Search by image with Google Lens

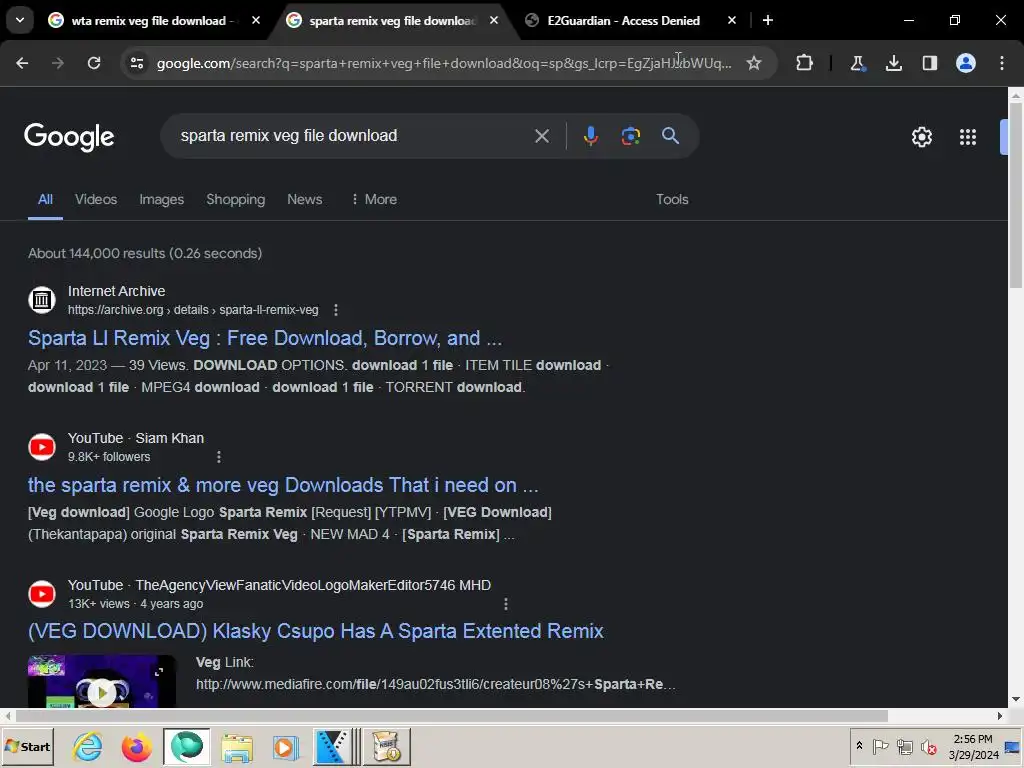[630, 136]
